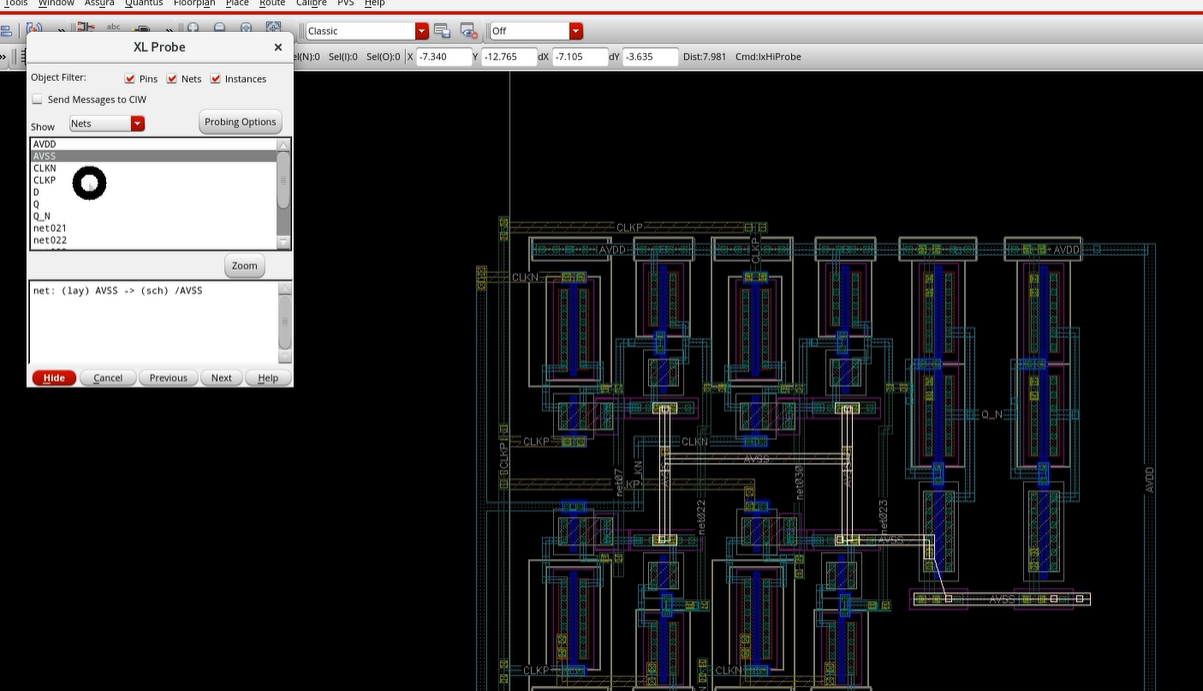This screenshot has width=1203, height=691.
Task: Select the Q_N net in the list
Action: pyautogui.click(x=153, y=216)
